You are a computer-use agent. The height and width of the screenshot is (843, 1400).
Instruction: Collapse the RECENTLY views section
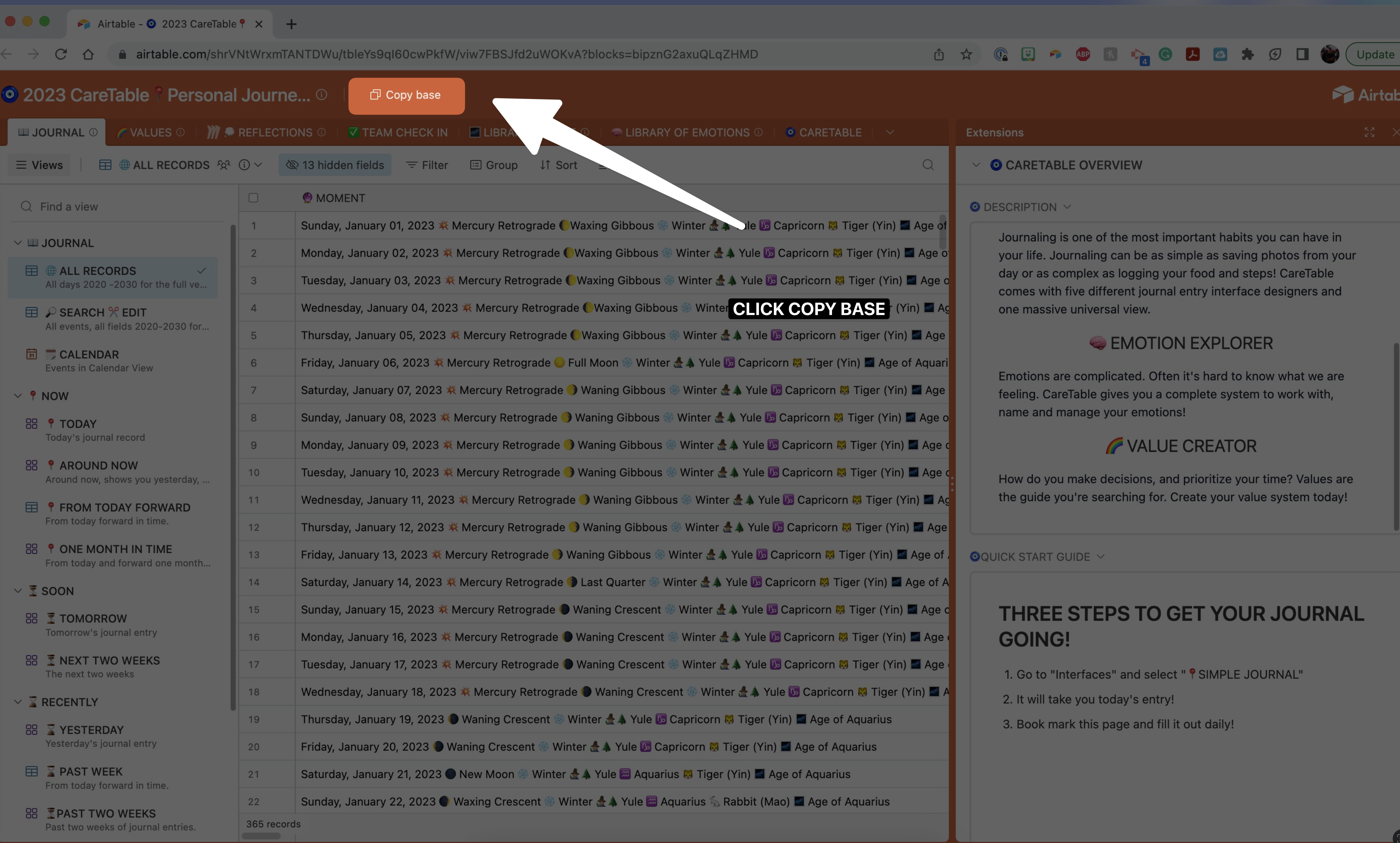pyautogui.click(x=18, y=702)
